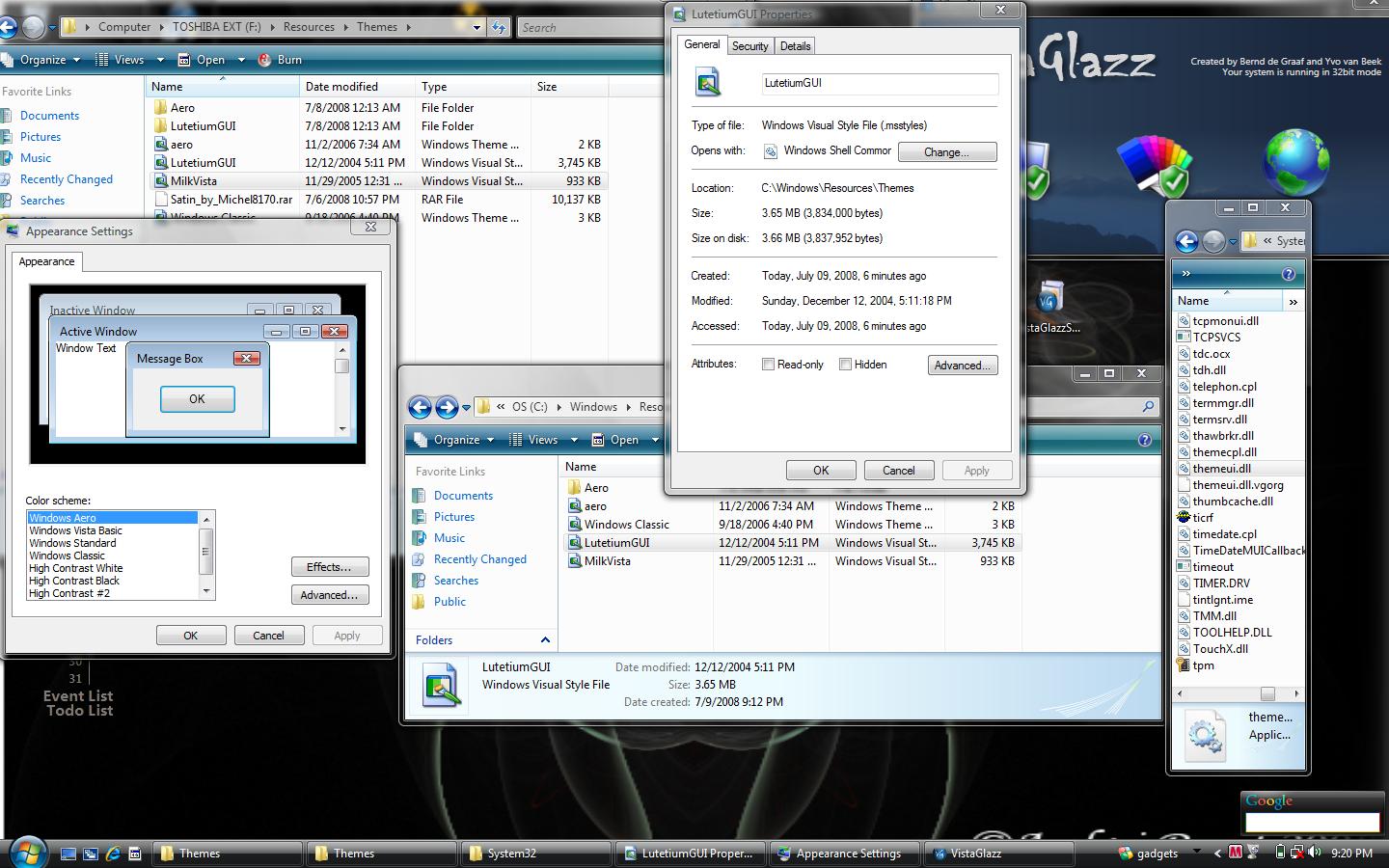Click Date modified column header in F: window

(x=357, y=87)
